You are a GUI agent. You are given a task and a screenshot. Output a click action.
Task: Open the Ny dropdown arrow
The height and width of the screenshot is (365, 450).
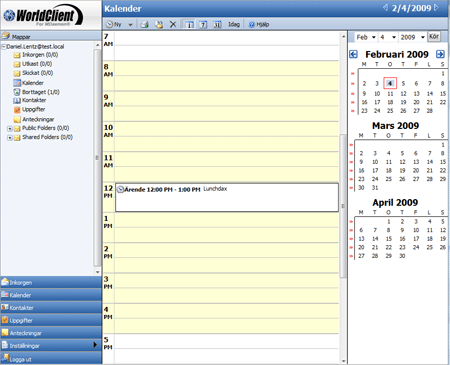(x=130, y=25)
